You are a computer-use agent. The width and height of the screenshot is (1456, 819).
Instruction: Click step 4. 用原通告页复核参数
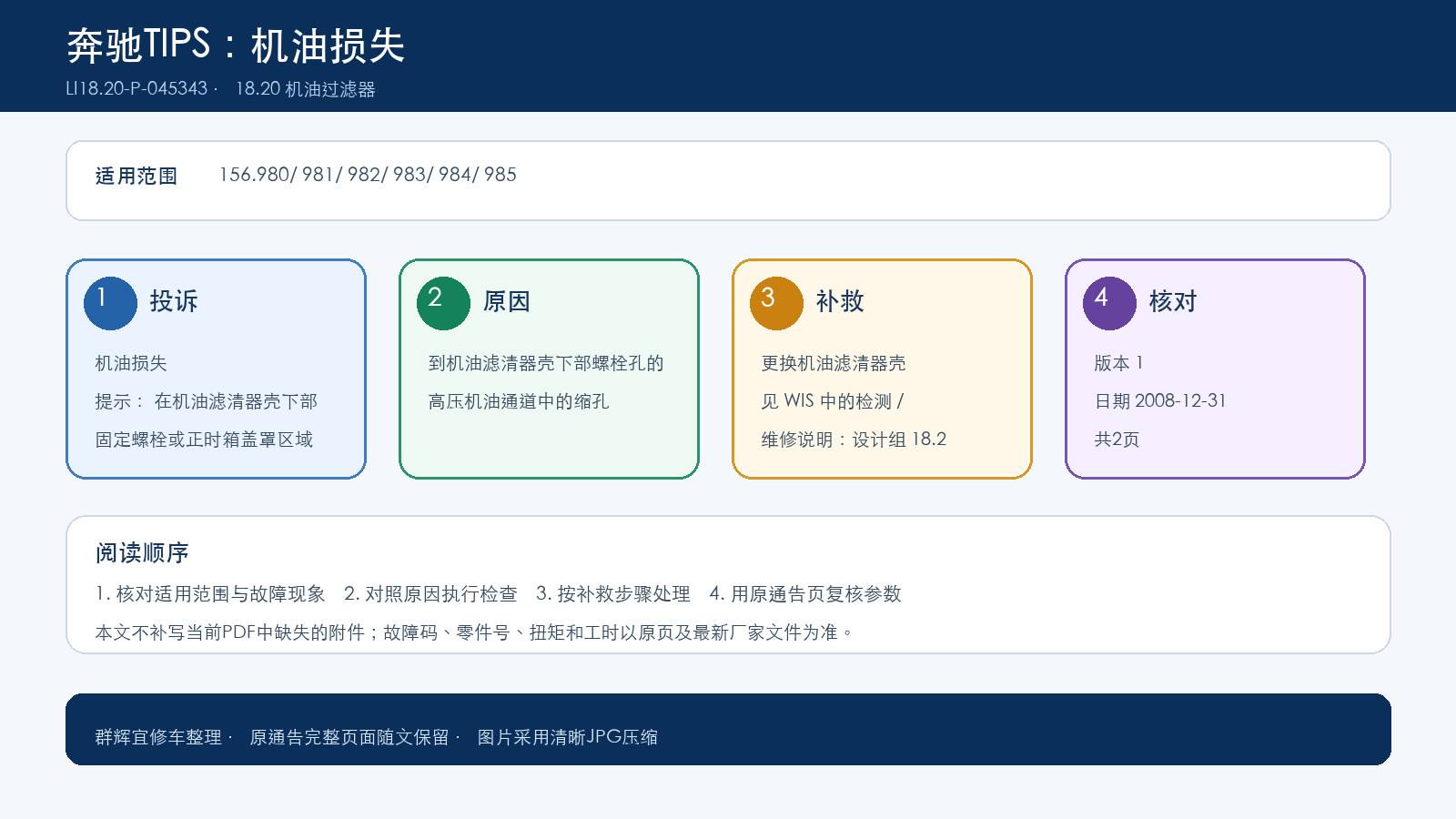[805, 594]
